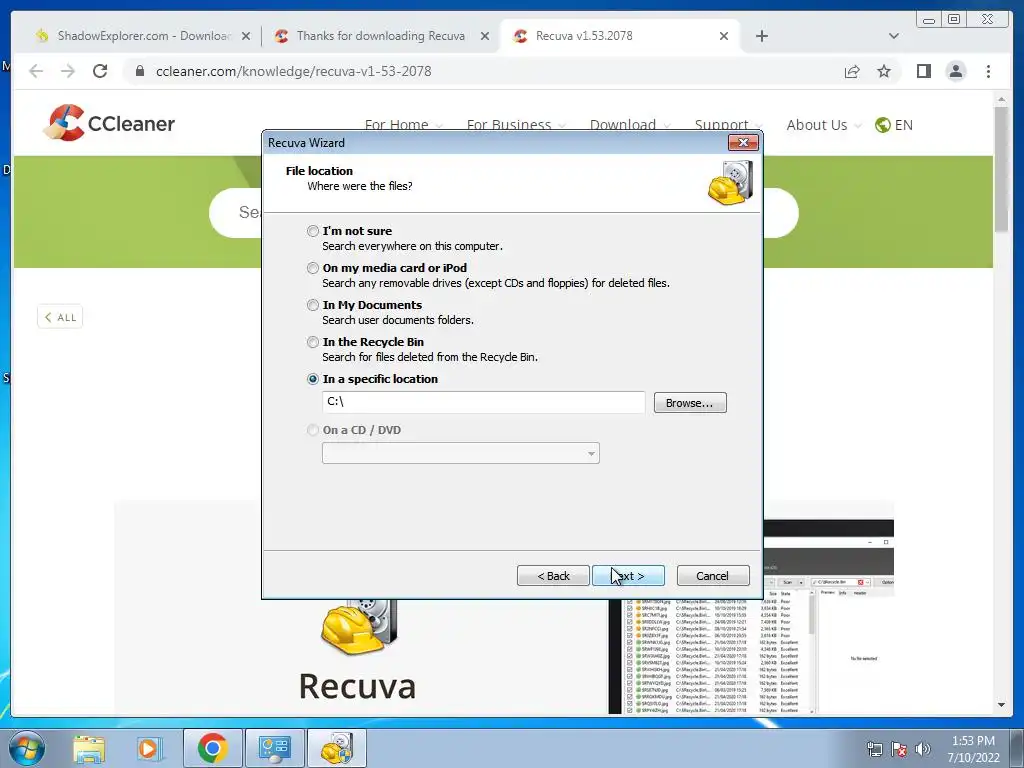This screenshot has height=768, width=1024.
Task: Open Chrome's three-dot menu
Action: pos(988,71)
